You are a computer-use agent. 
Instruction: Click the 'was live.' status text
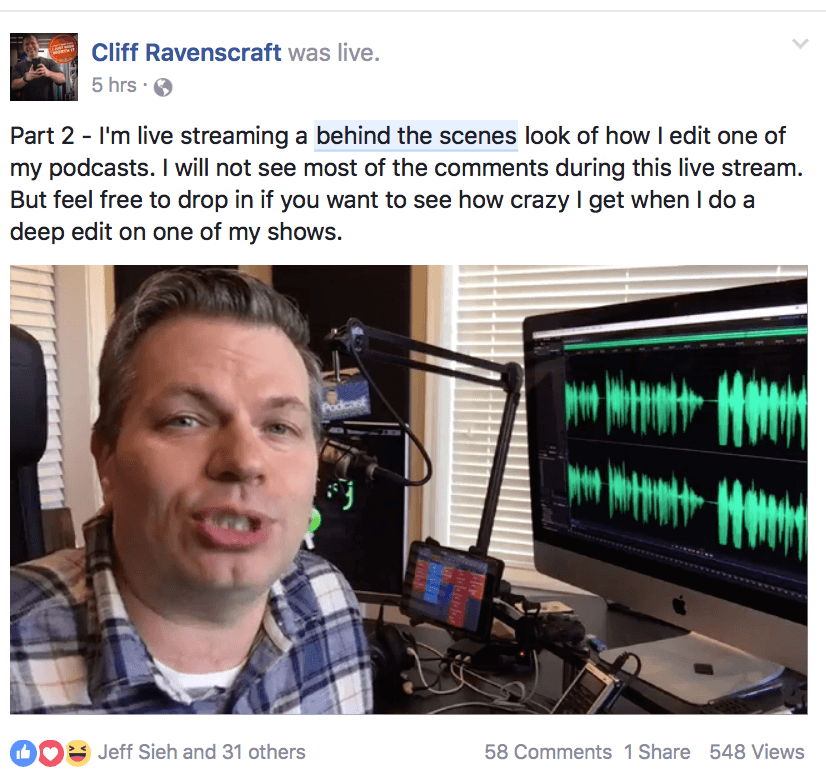click(x=334, y=53)
